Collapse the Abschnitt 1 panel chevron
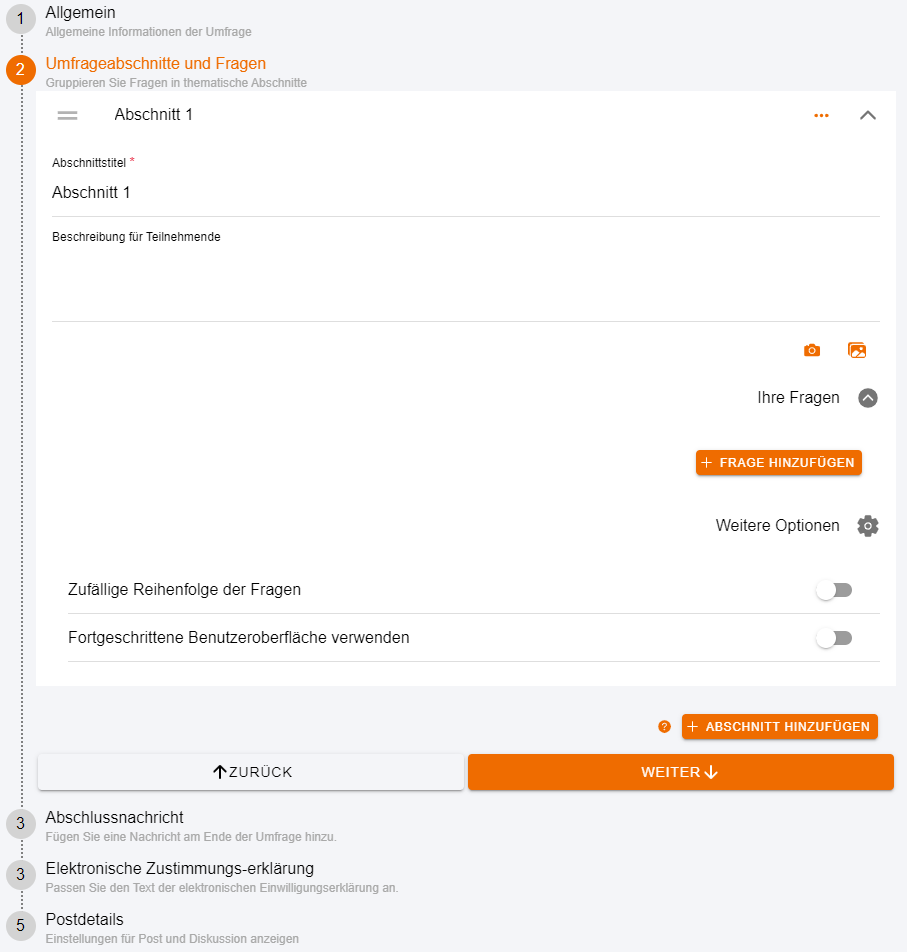This screenshot has width=907, height=952. pyautogui.click(x=868, y=115)
